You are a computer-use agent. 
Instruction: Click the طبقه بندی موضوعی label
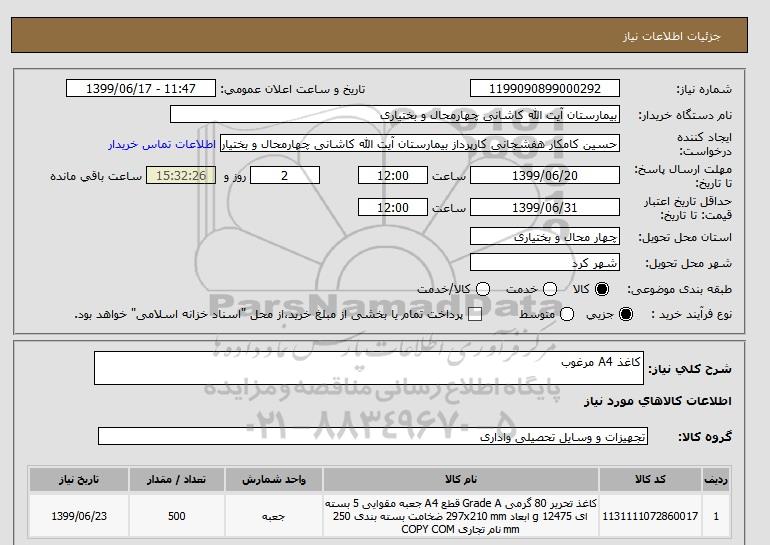[680, 290]
